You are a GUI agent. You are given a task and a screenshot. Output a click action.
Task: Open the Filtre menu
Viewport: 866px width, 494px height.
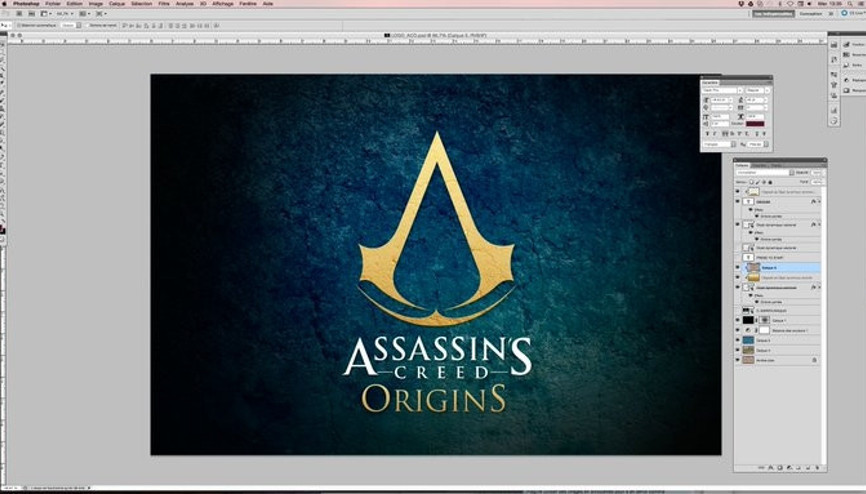(164, 4)
